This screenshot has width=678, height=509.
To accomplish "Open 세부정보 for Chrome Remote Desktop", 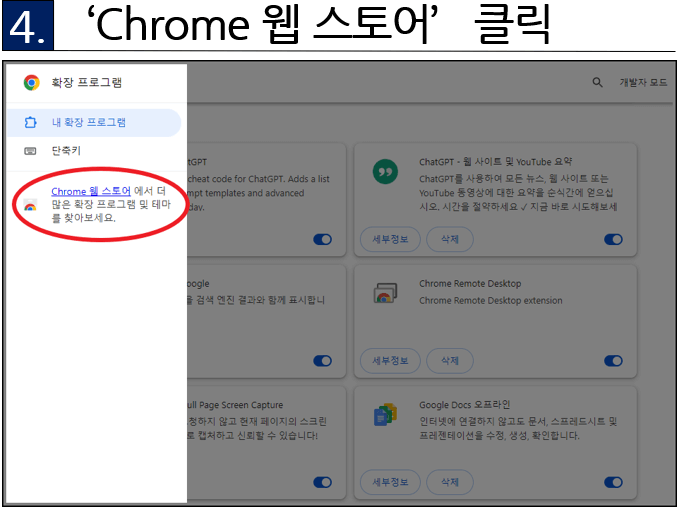I will click(390, 361).
